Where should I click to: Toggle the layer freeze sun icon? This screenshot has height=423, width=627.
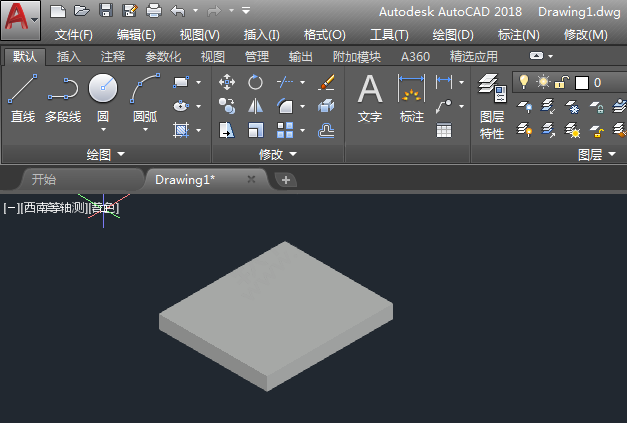tap(543, 82)
